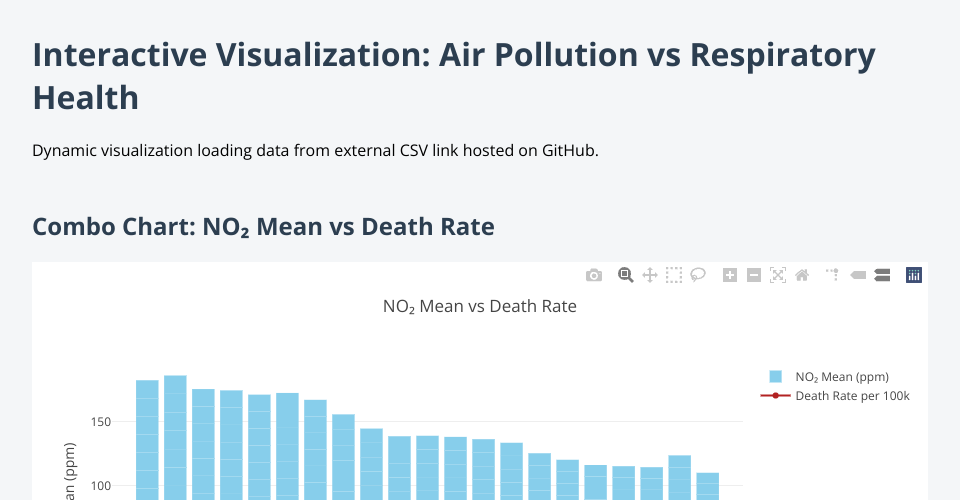This screenshot has height=500, width=960.
Task: Download plot as PNG camera icon
Action: 594,275
